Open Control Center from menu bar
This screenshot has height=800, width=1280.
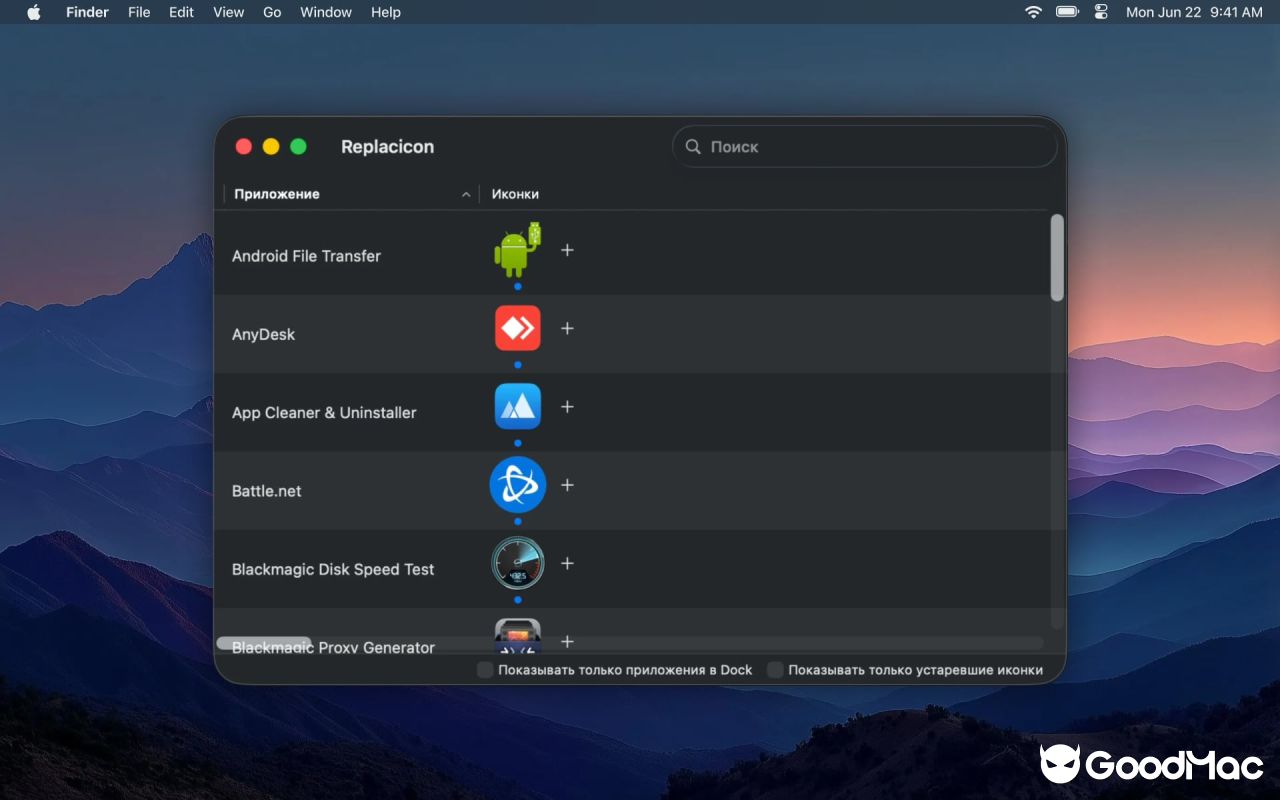[x=1101, y=12]
